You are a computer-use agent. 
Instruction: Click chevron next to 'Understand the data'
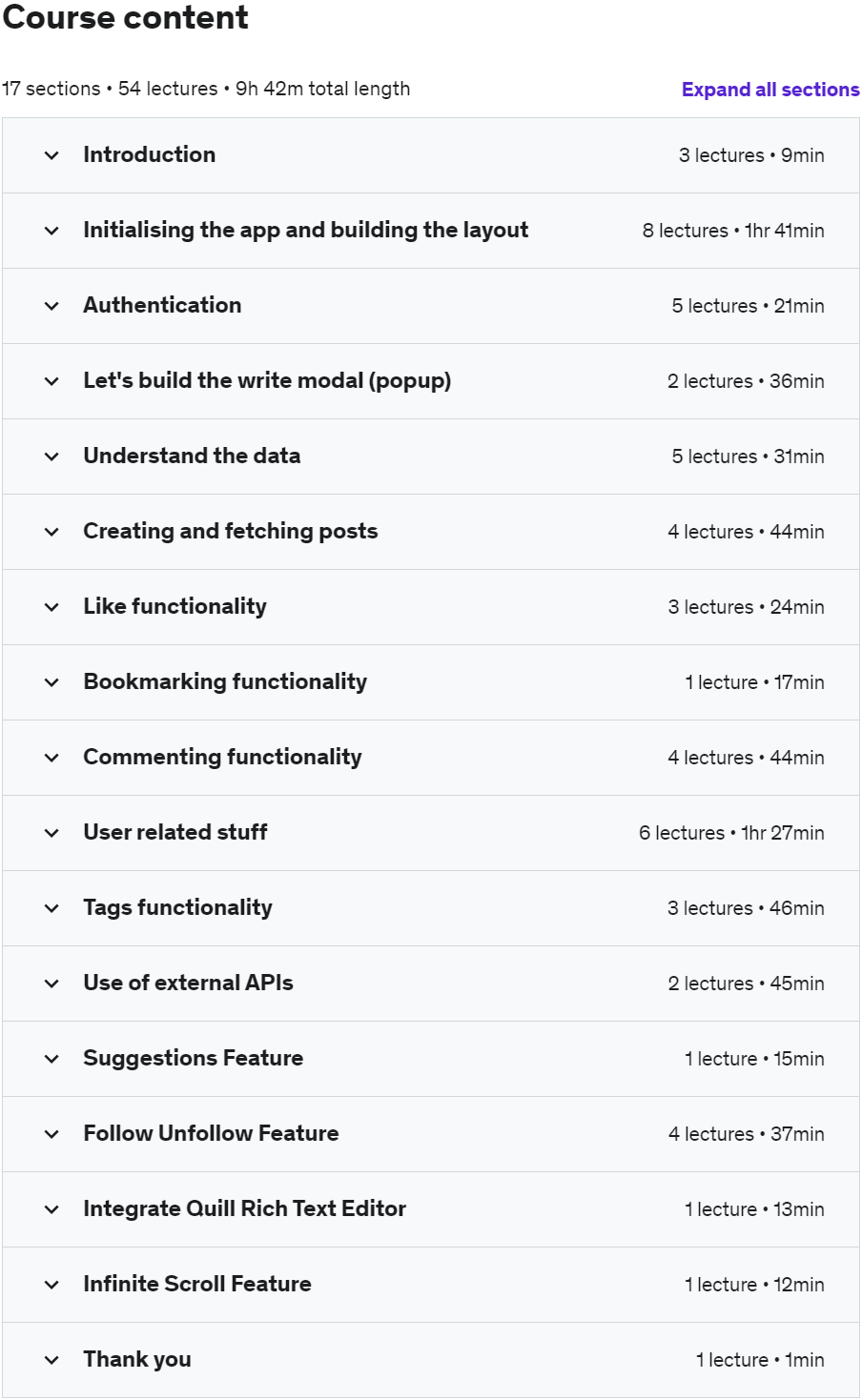(x=51, y=457)
